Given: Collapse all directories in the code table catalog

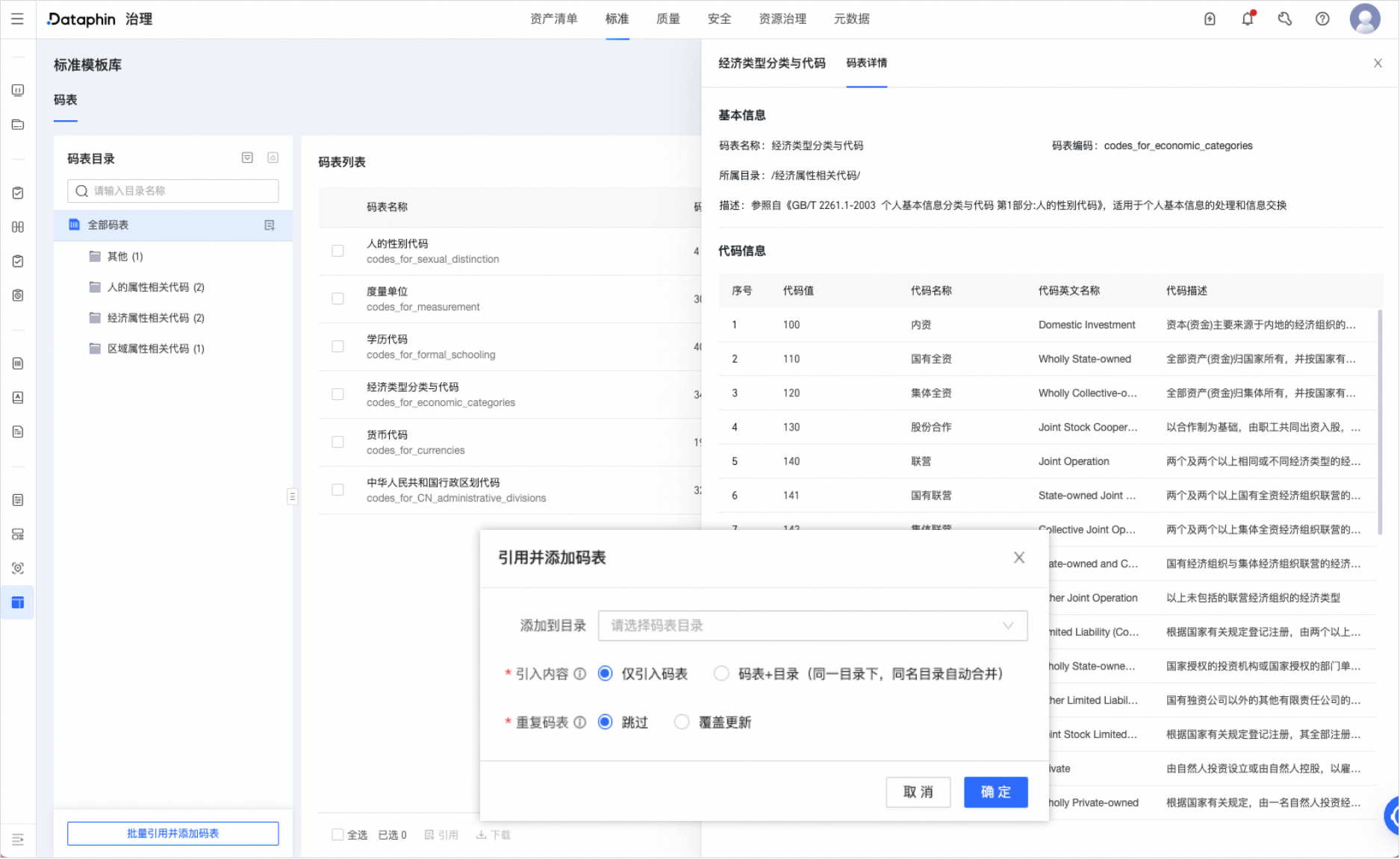Looking at the screenshot, I should (x=273, y=157).
